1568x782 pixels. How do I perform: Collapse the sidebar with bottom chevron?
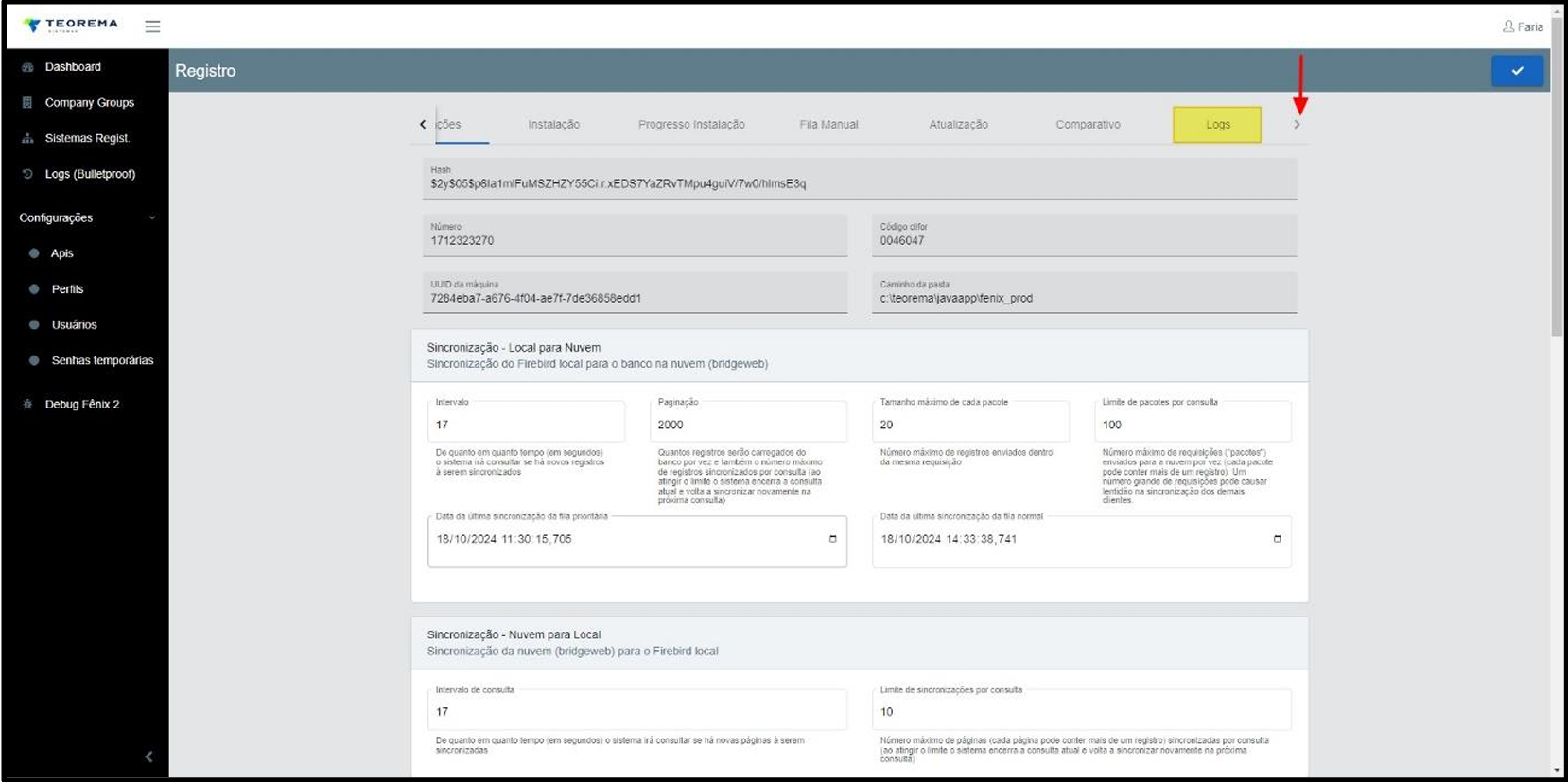coord(148,756)
